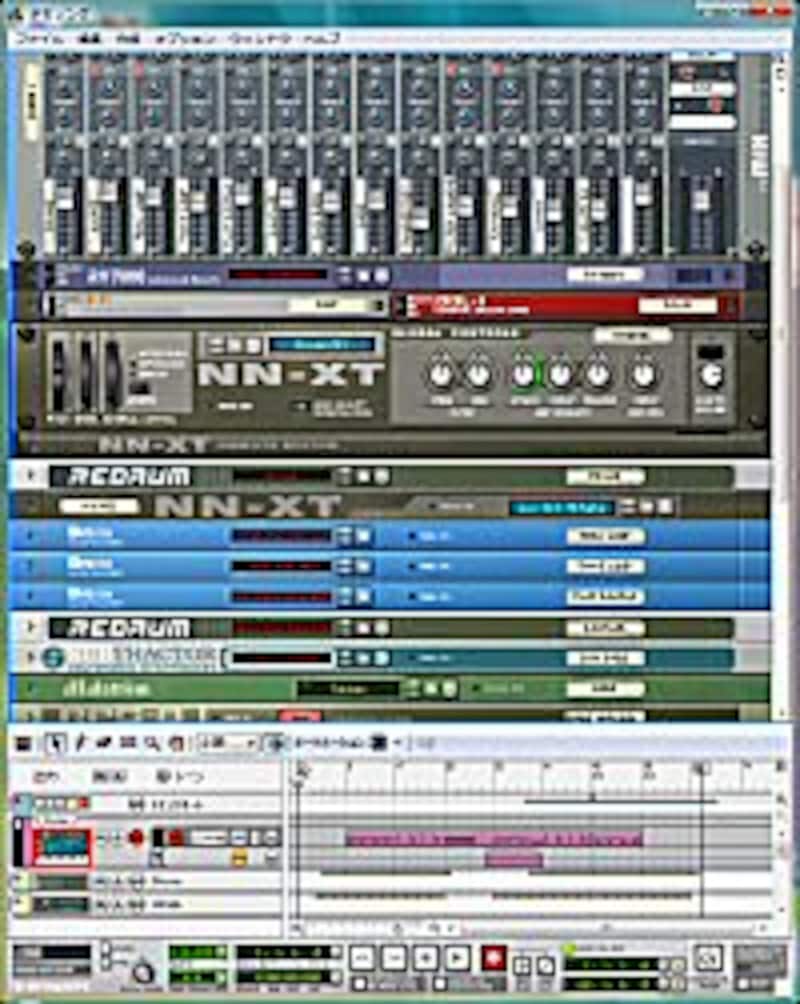Adjust the click level knob in transport
Viewport: 800px width, 1004px height.
click(143, 973)
